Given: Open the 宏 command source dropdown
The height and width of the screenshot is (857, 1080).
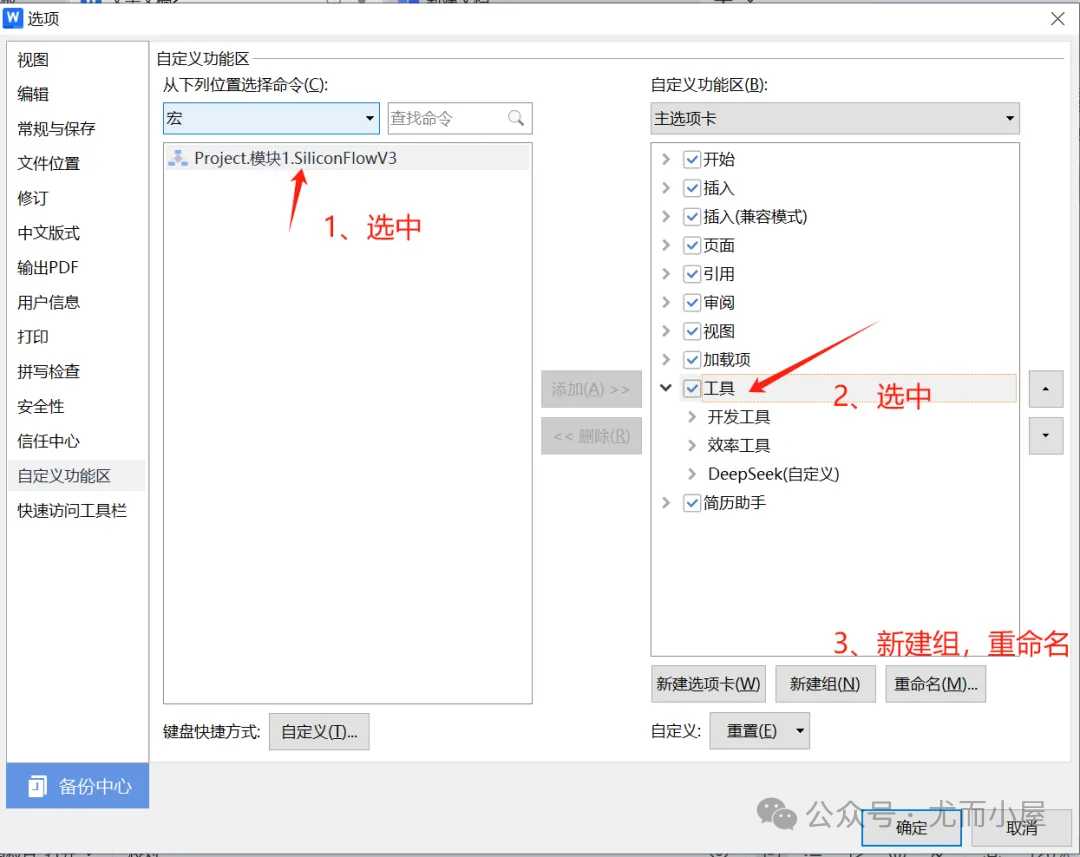Looking at the screenshot, I should click(271, 118).
